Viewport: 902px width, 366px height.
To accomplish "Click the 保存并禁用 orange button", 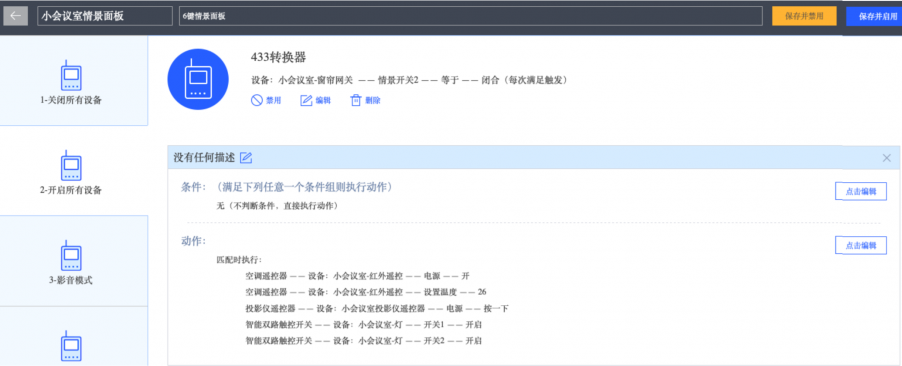I will [x=804, y=16].
